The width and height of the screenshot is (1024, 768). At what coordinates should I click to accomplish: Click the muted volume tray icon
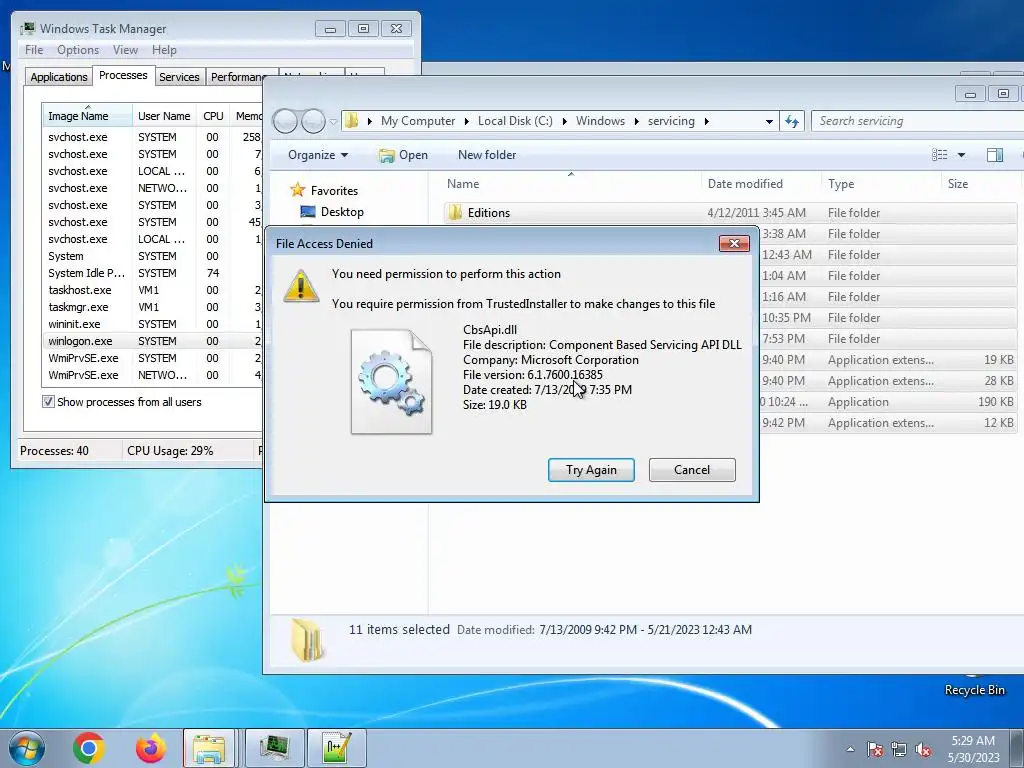(x=923, y=750)
